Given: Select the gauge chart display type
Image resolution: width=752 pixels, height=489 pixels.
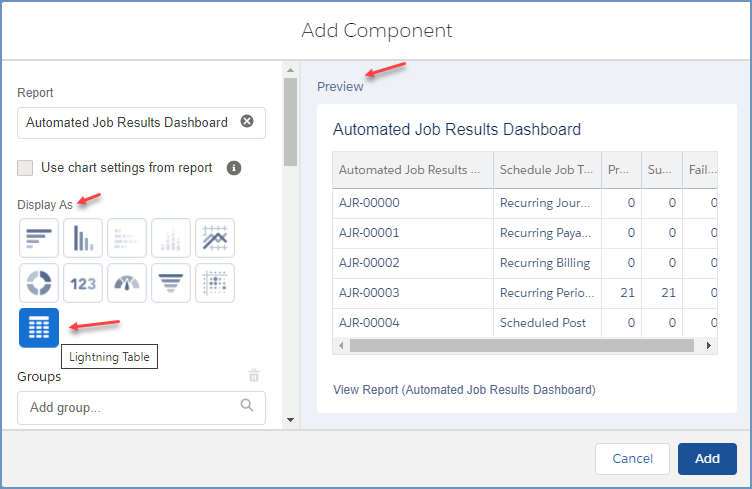Looking at the screenshot, I should pos(127,283).
